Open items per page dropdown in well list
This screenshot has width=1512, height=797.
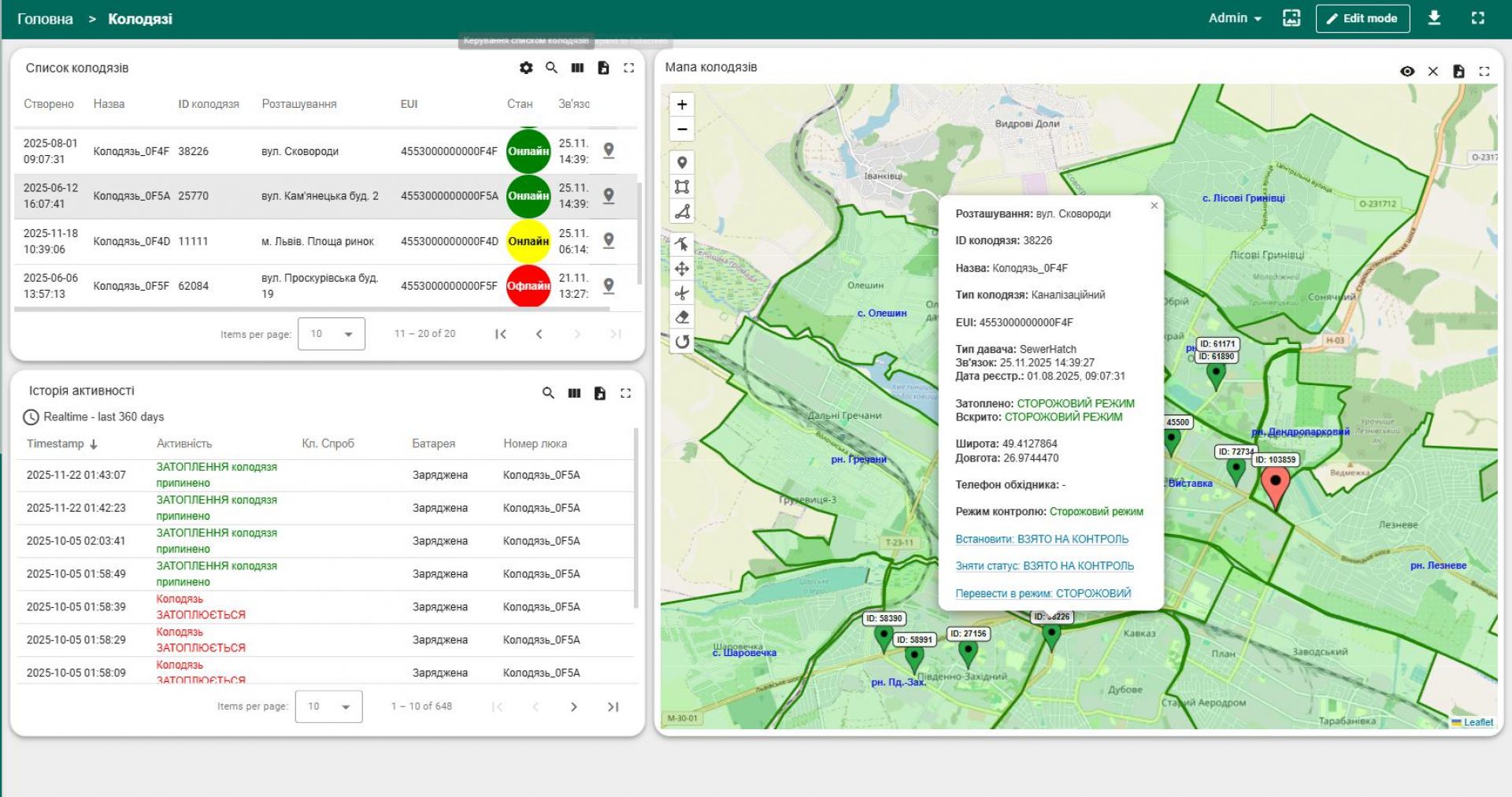pos(332,334)
